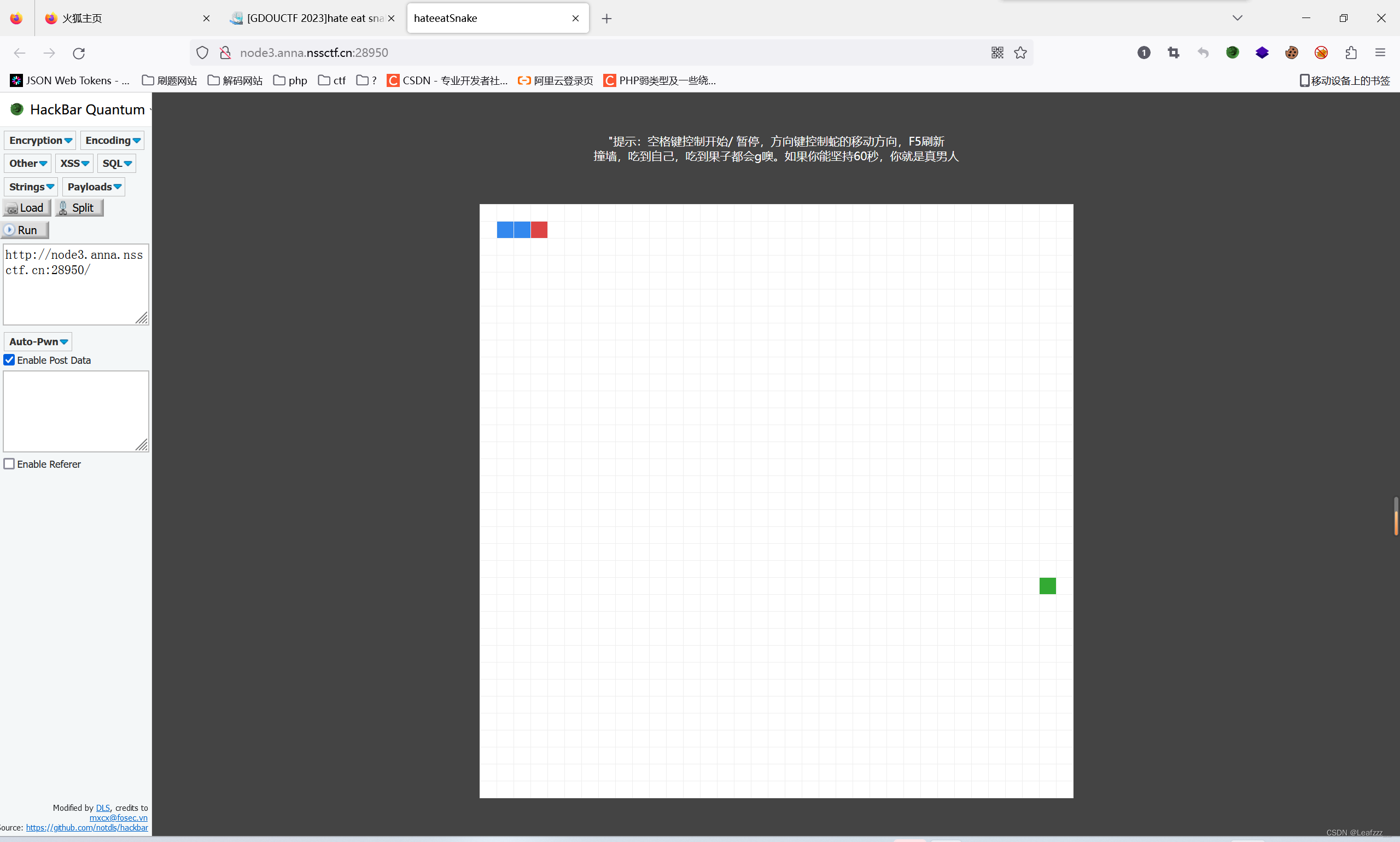Open the extensions puzzle-piece icon
This screenshot has height=842, width=1400.
click(x=1351, y=53)
